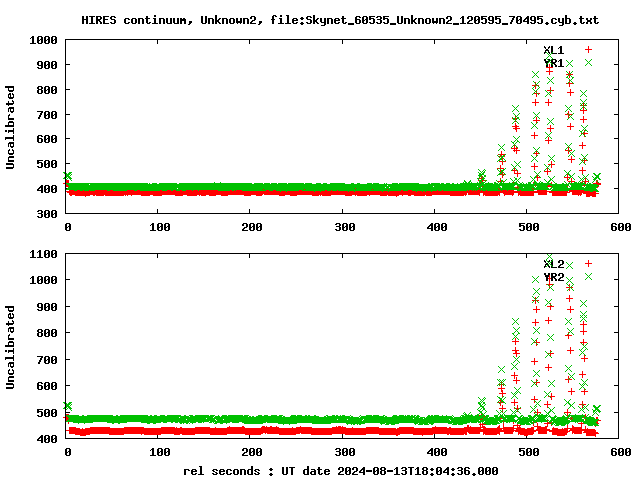Click the 700 y-tick in the XL1/YR1 plot

coord(47,115)
